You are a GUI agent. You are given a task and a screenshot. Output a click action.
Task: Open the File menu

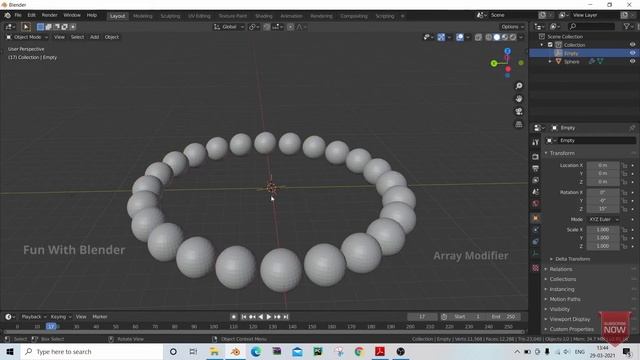tap(18, 16)
